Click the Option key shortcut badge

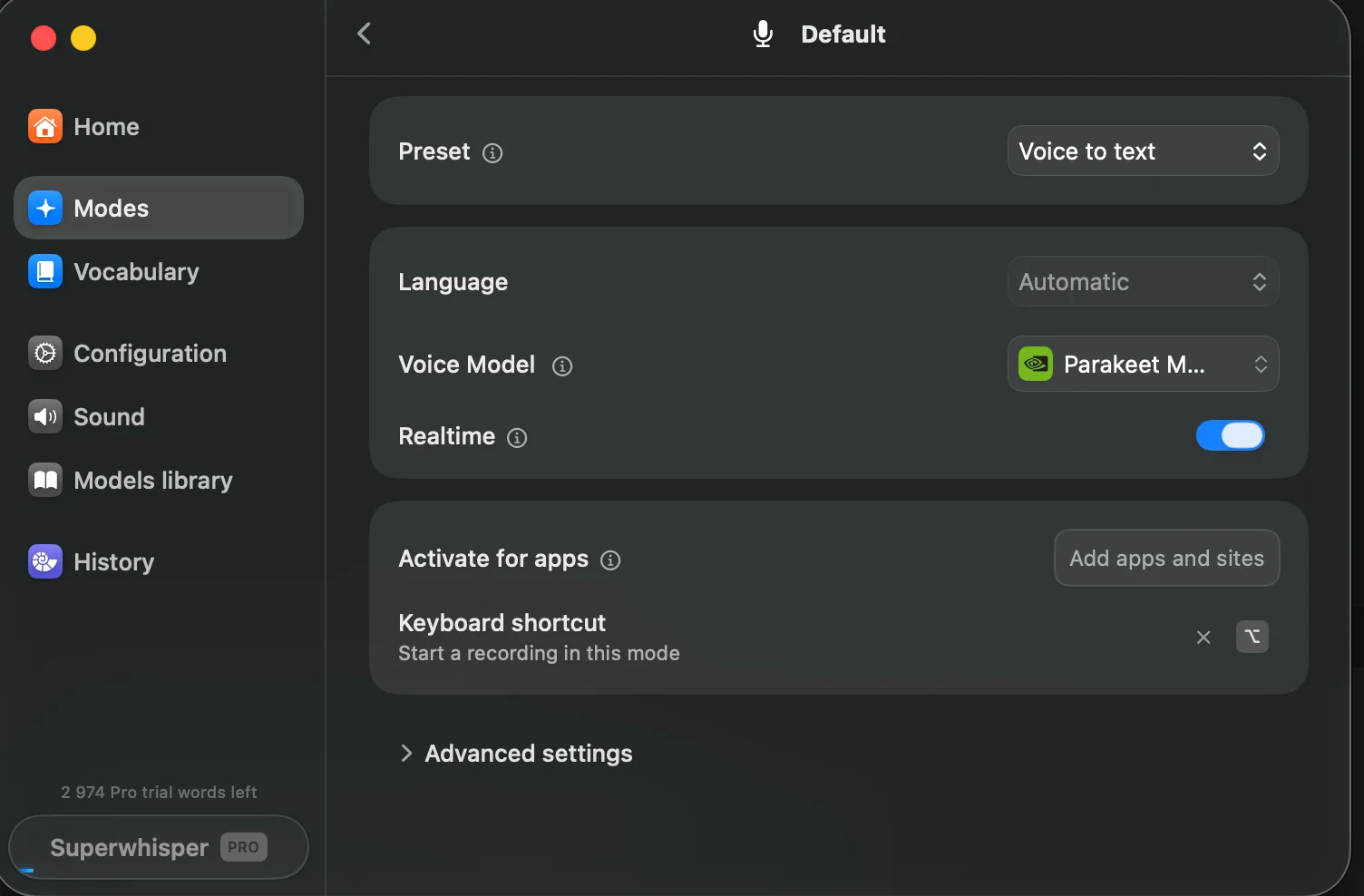(x=1252, y=637)
